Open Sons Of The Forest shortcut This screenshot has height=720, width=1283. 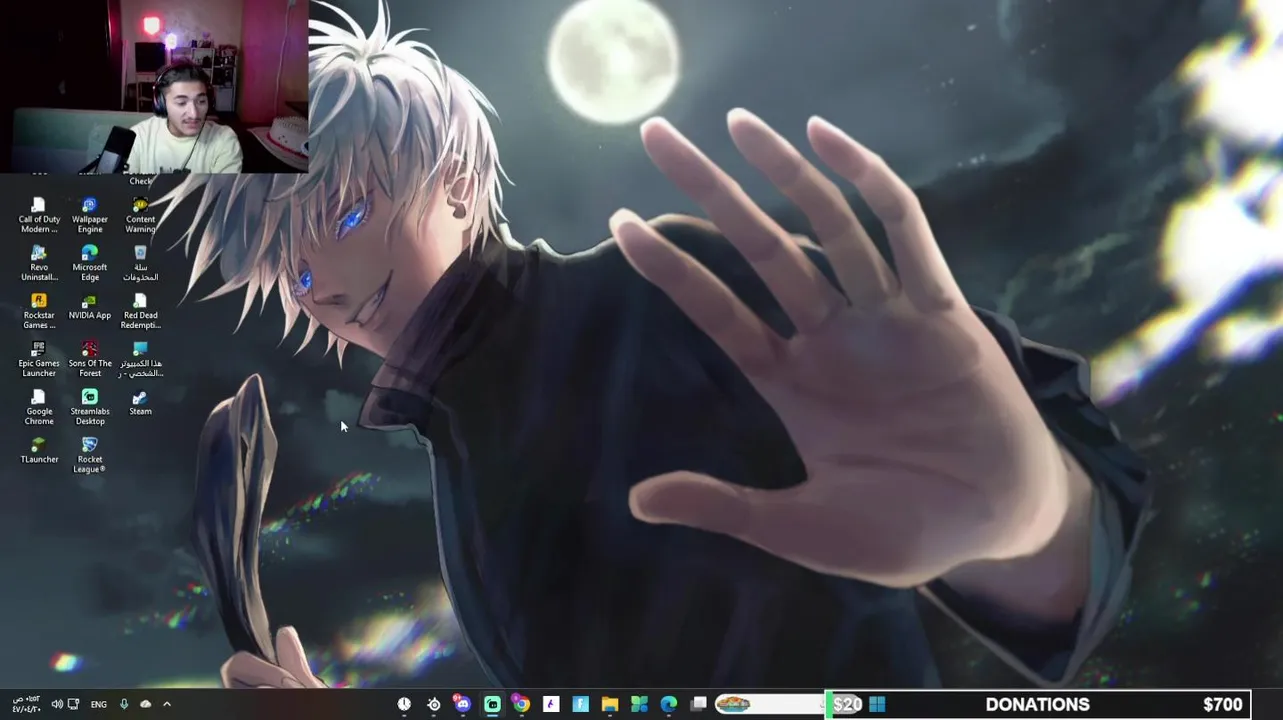click(90, 359)
